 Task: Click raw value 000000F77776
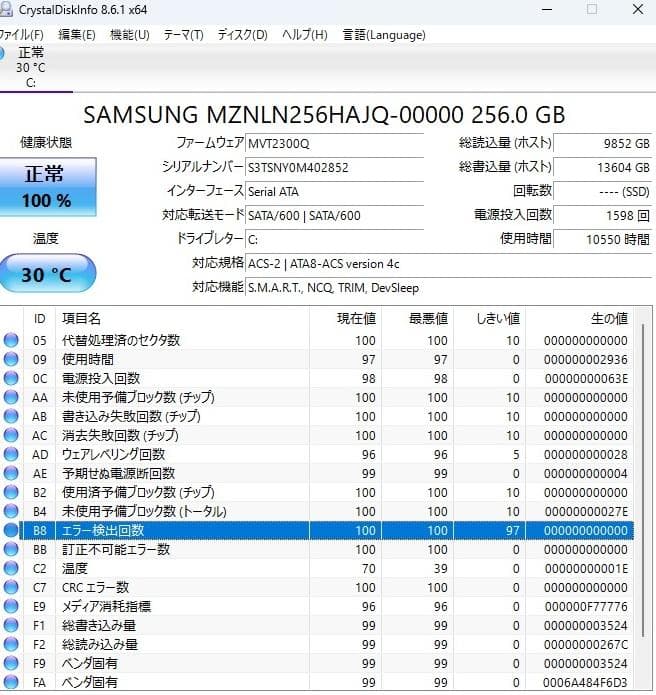click(x=586, y=607)
